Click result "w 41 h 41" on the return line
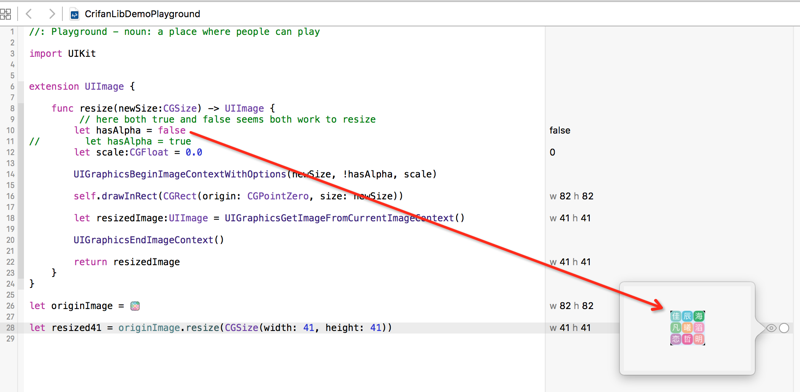Screen dimensions: 800x392 (570, 262)
